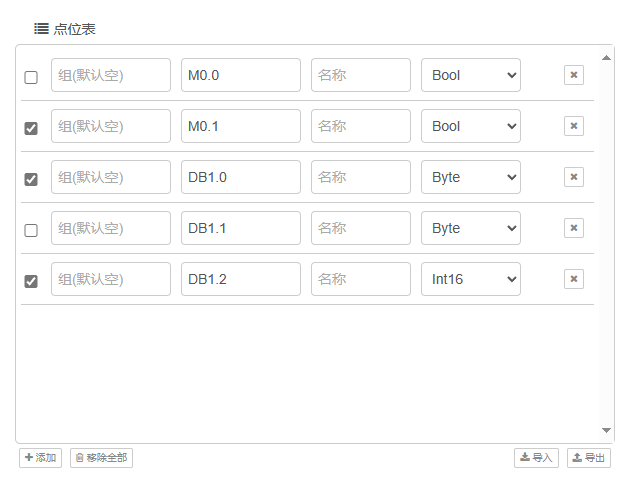Click the list icon beside 点位表
The height and width of the screenshot is (489, 630).
(41, 29)
